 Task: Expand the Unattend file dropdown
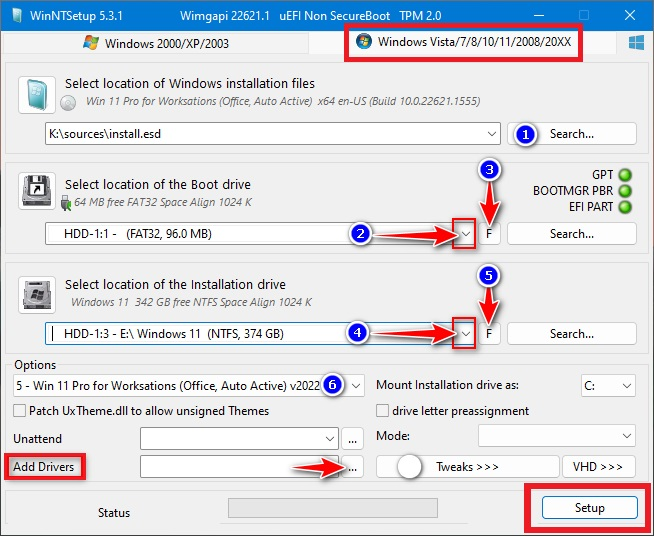[330, 439]
